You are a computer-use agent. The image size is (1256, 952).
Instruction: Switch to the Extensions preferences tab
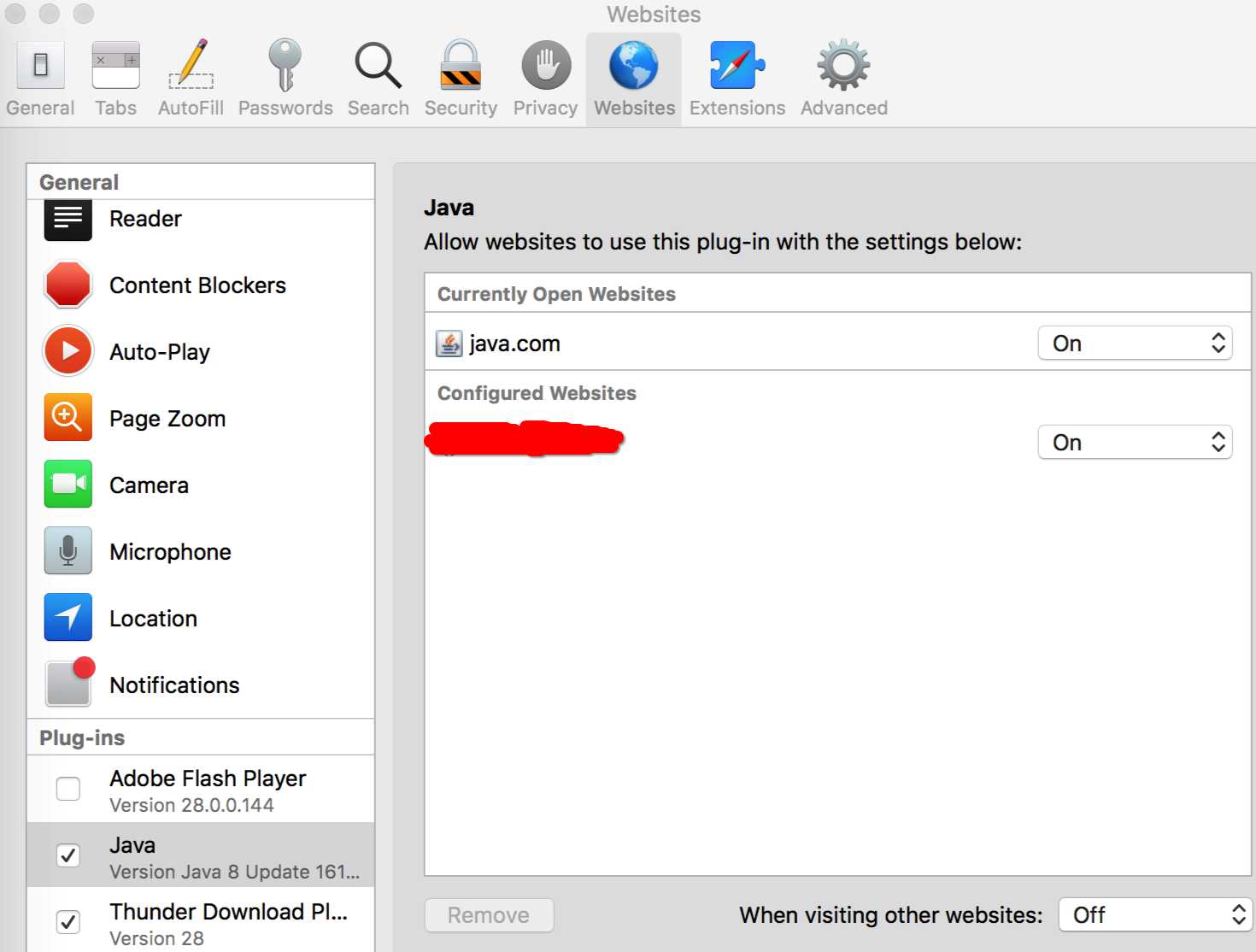pyautogui.click(x=737, y=79)
